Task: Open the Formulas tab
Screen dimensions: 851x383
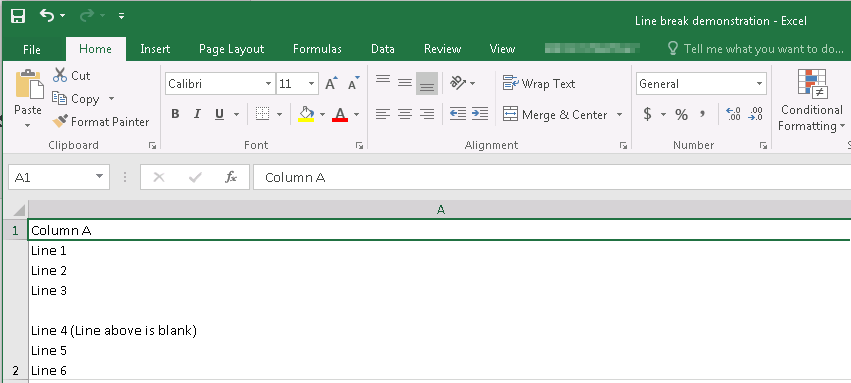Action: (x=317, y=49)
